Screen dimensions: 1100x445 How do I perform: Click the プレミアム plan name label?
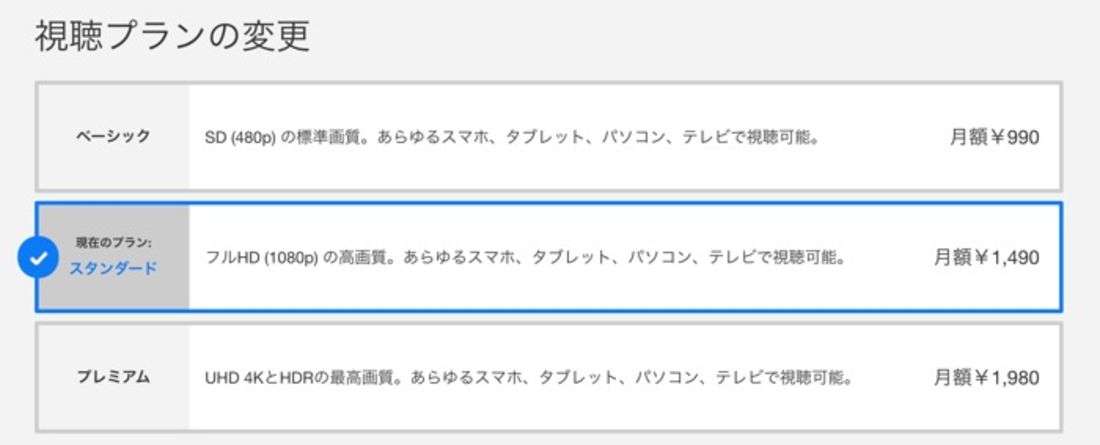113,378
